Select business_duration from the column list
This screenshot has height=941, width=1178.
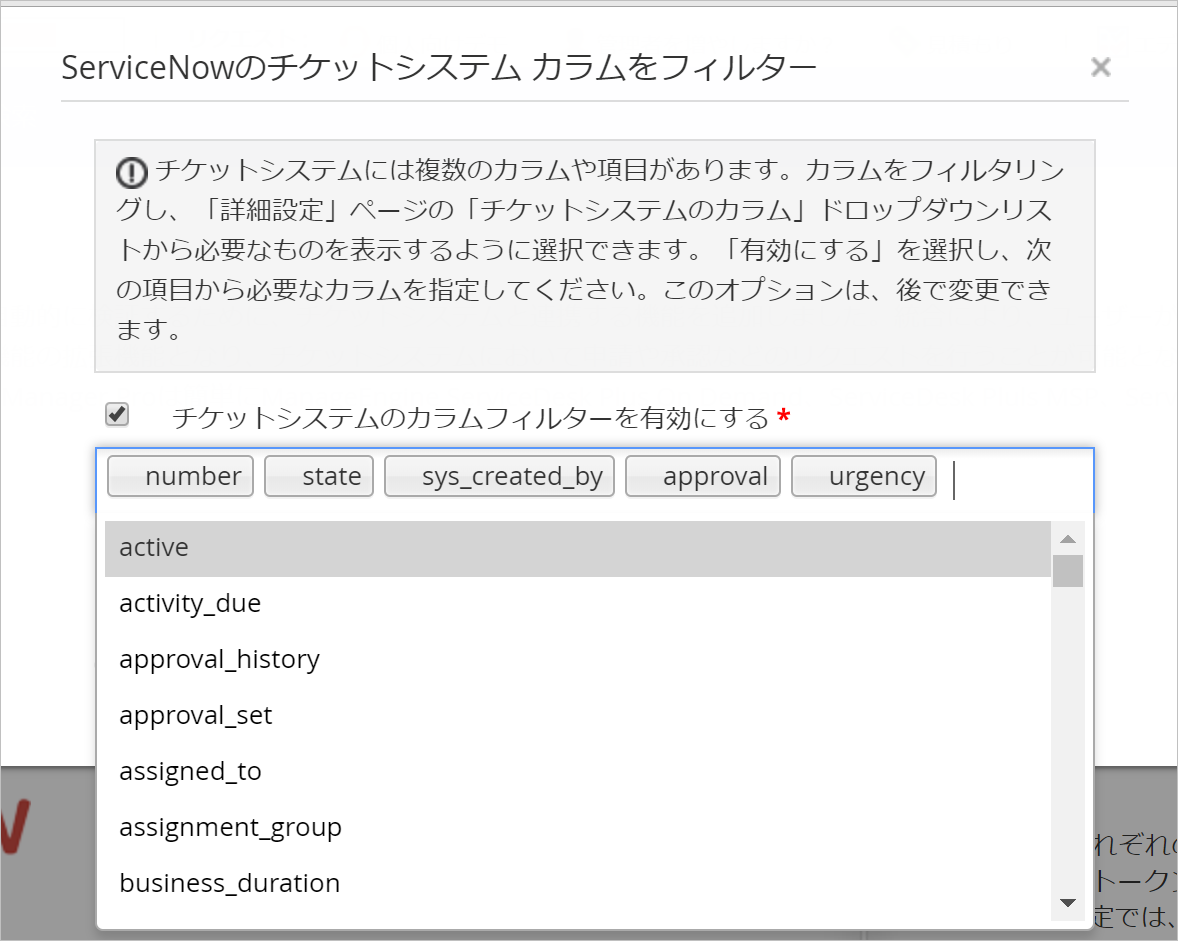[577, 883]
